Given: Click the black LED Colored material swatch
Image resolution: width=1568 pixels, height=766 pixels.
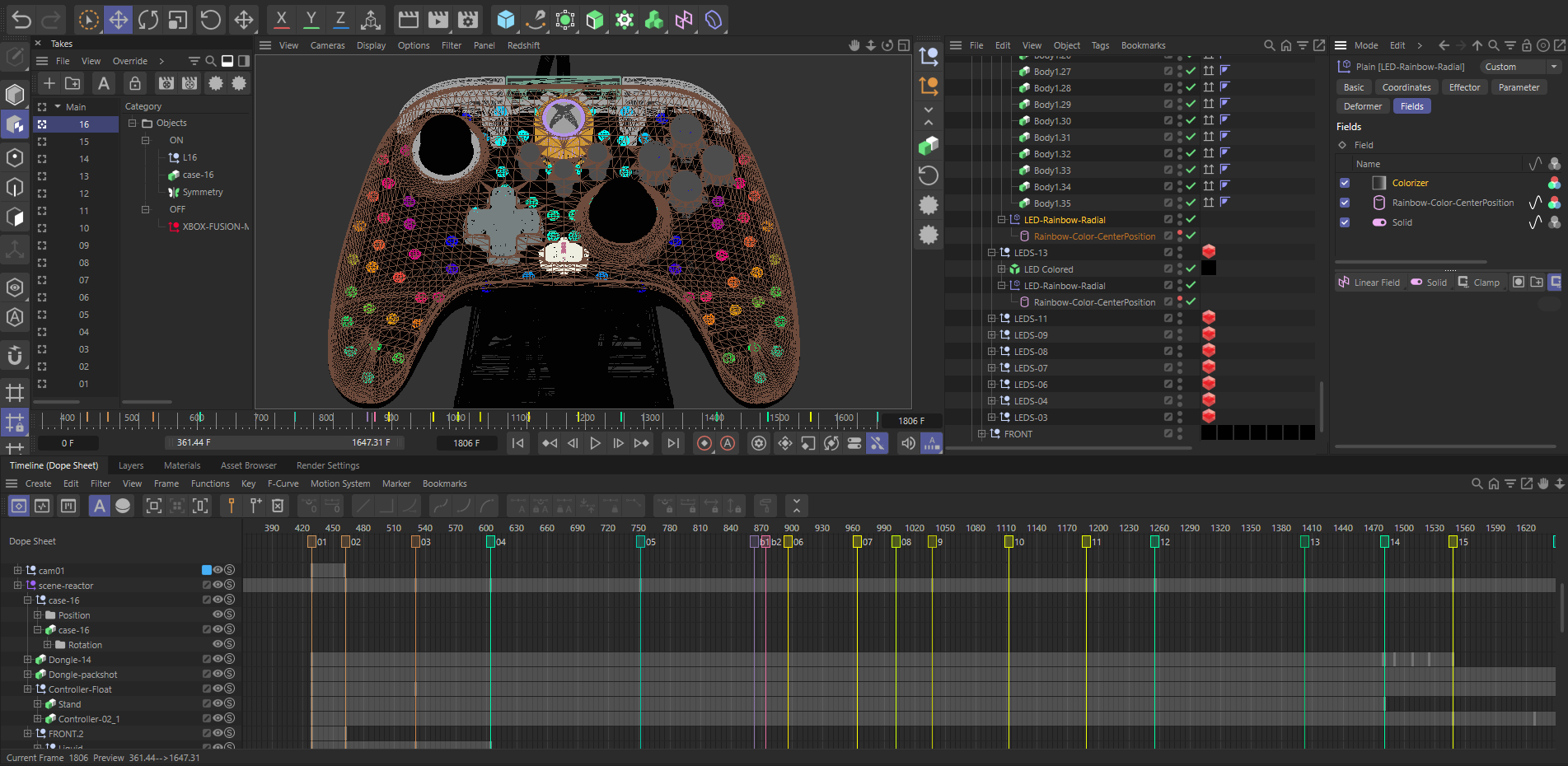Looking at the screenshot, I should pos(1209,269).
